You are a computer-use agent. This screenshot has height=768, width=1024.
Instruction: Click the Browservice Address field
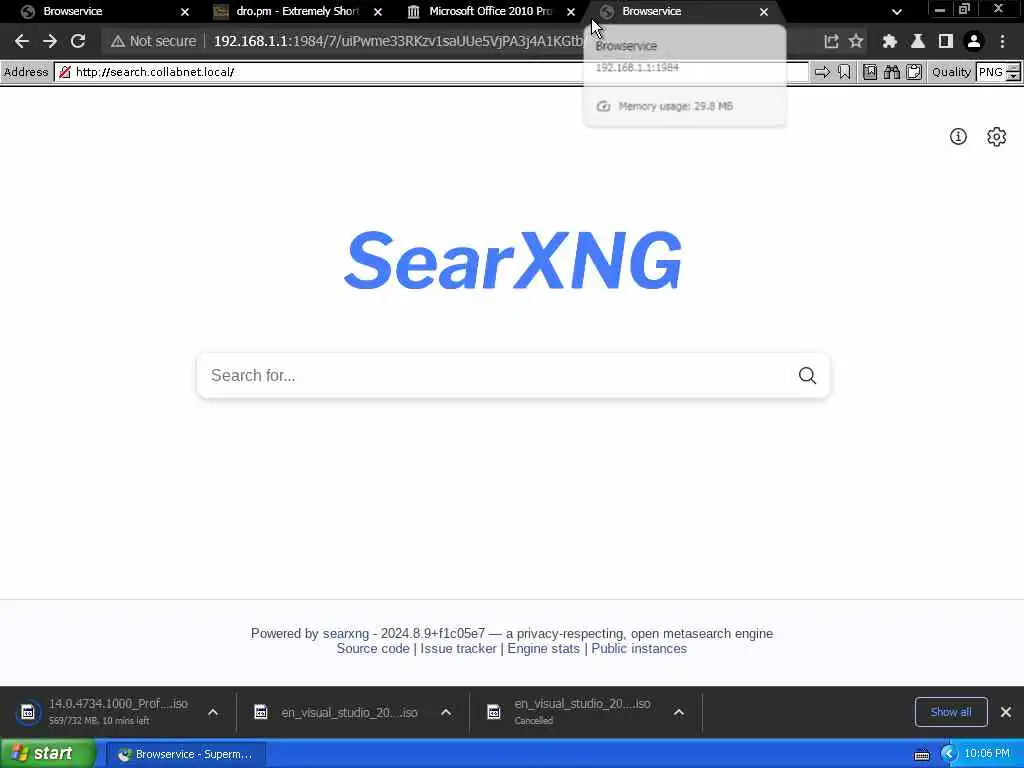click(431, 72)
